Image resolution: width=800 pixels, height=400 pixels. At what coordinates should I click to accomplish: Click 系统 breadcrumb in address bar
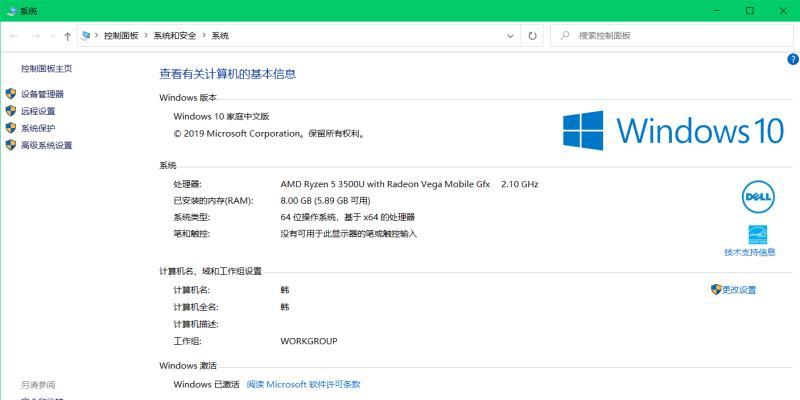click(220, 36)
